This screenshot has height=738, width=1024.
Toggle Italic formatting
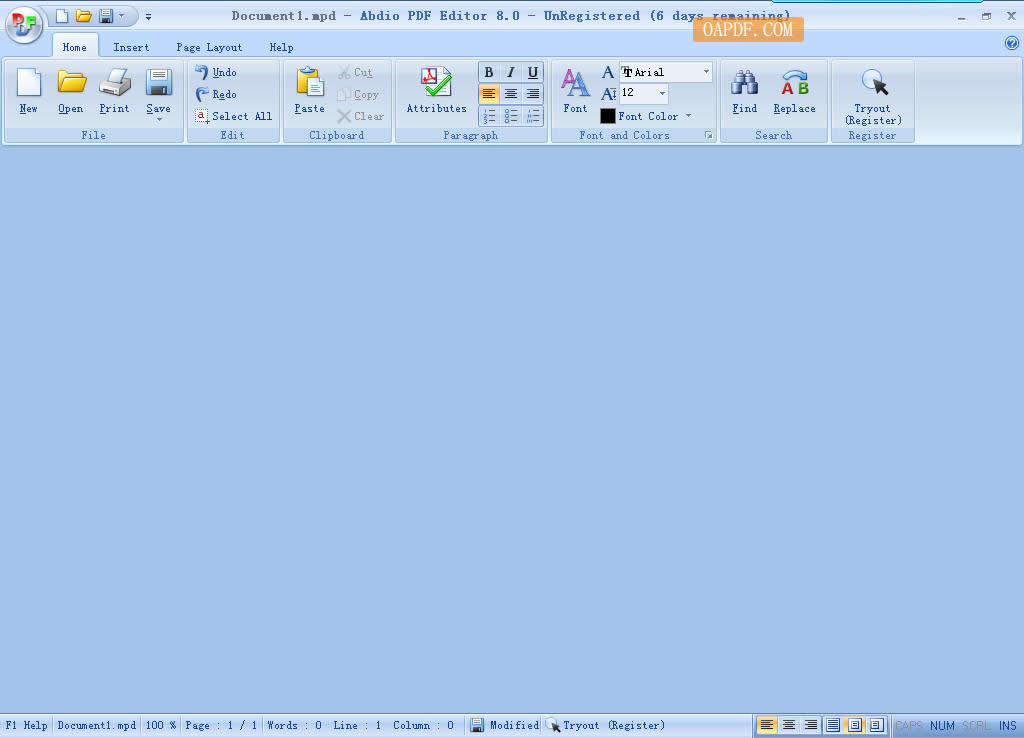511,72
